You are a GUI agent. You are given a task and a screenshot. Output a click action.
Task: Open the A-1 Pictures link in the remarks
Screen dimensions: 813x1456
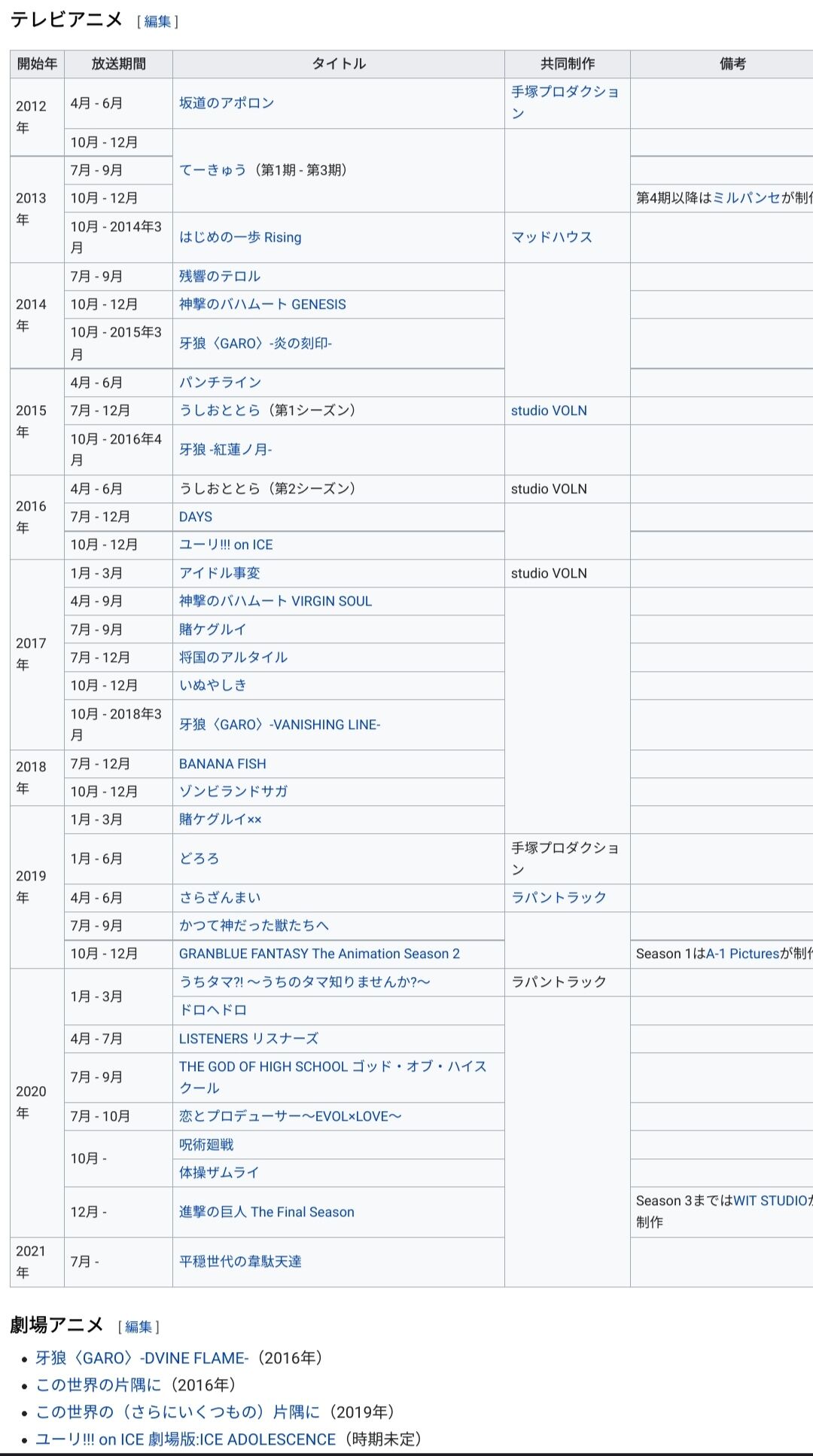742,954
